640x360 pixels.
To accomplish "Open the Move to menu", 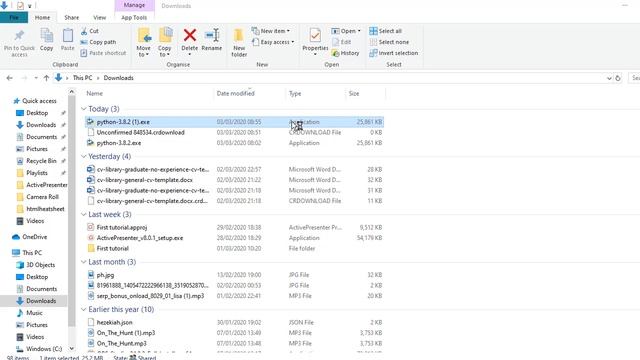I will [x=144, y=42].
